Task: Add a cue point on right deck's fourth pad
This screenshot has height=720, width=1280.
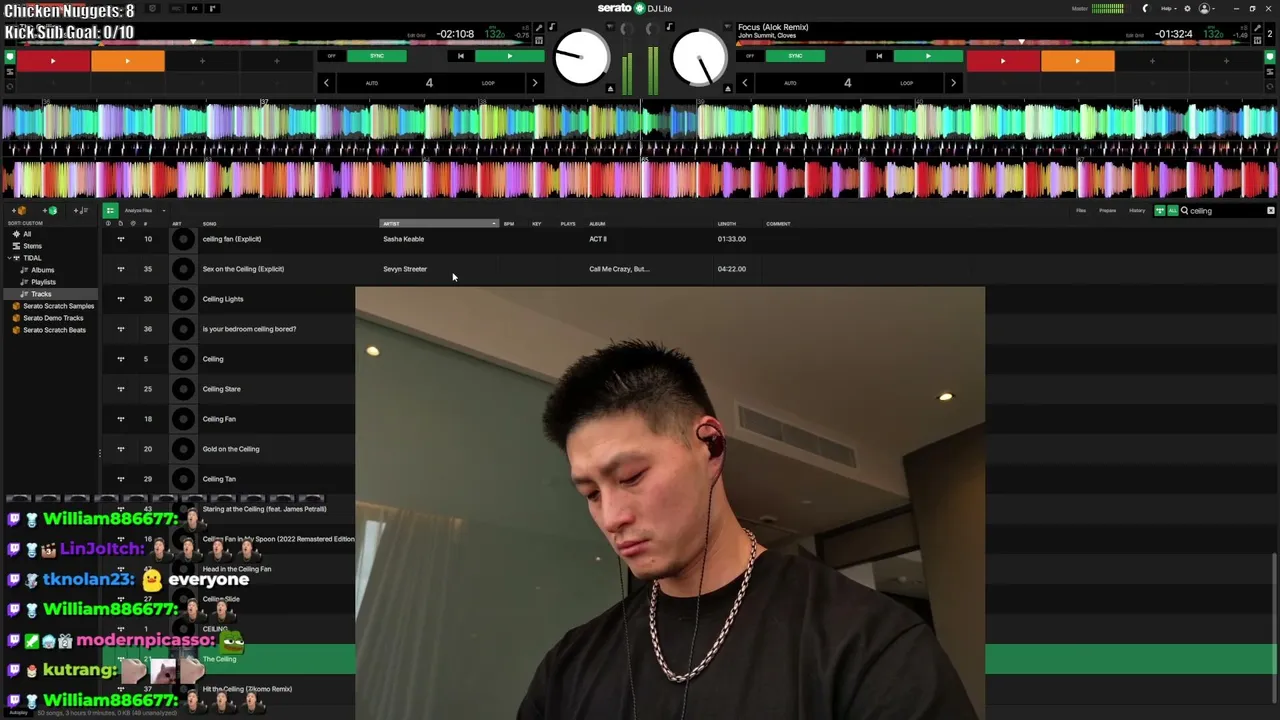Action: 1226,61
